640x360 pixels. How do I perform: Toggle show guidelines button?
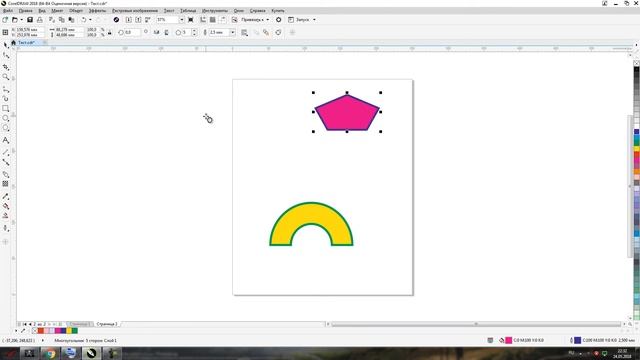(223, 20)
